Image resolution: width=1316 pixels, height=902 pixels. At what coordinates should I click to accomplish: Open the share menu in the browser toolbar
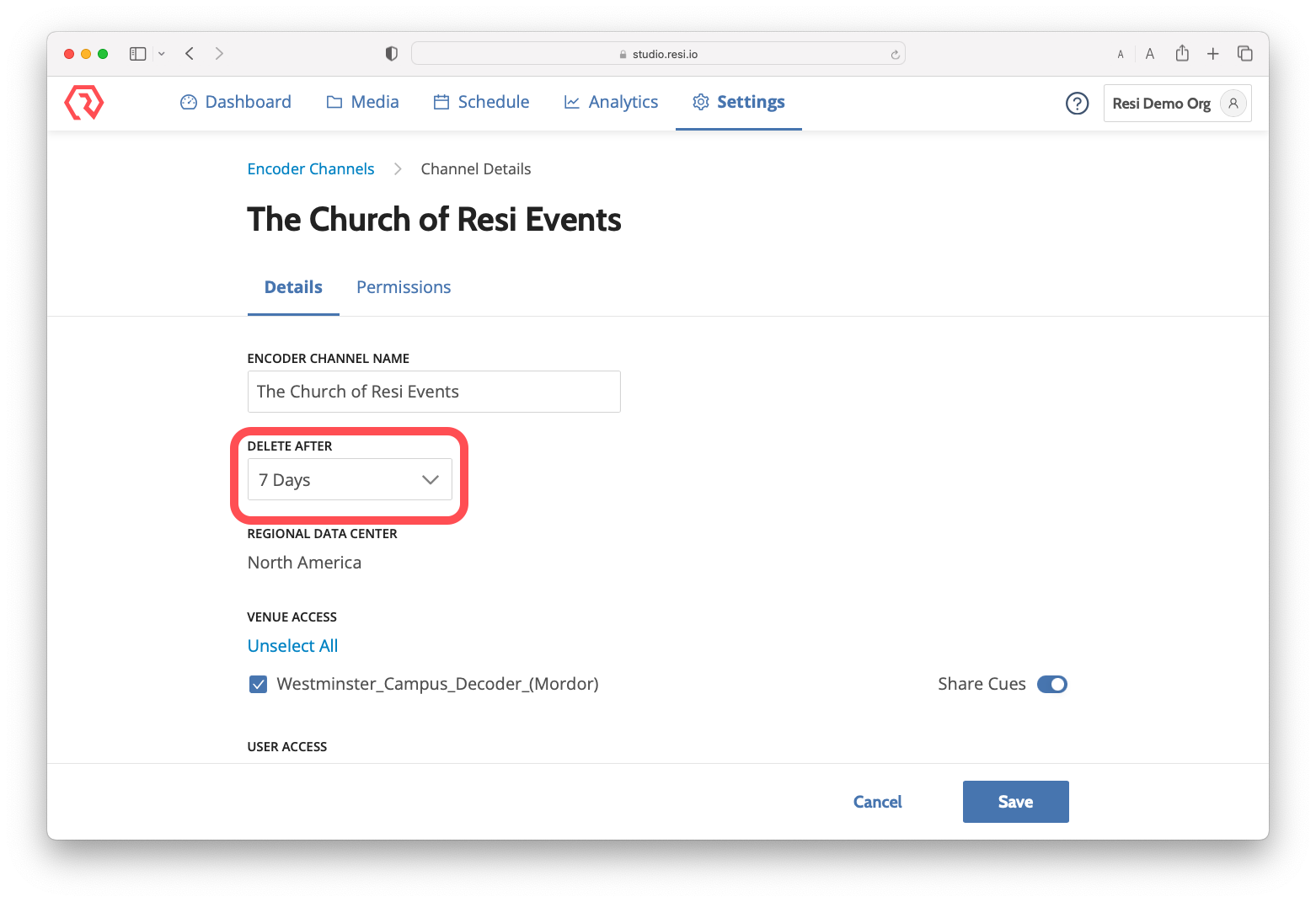pyautogui.click(x=1182, y=53)
